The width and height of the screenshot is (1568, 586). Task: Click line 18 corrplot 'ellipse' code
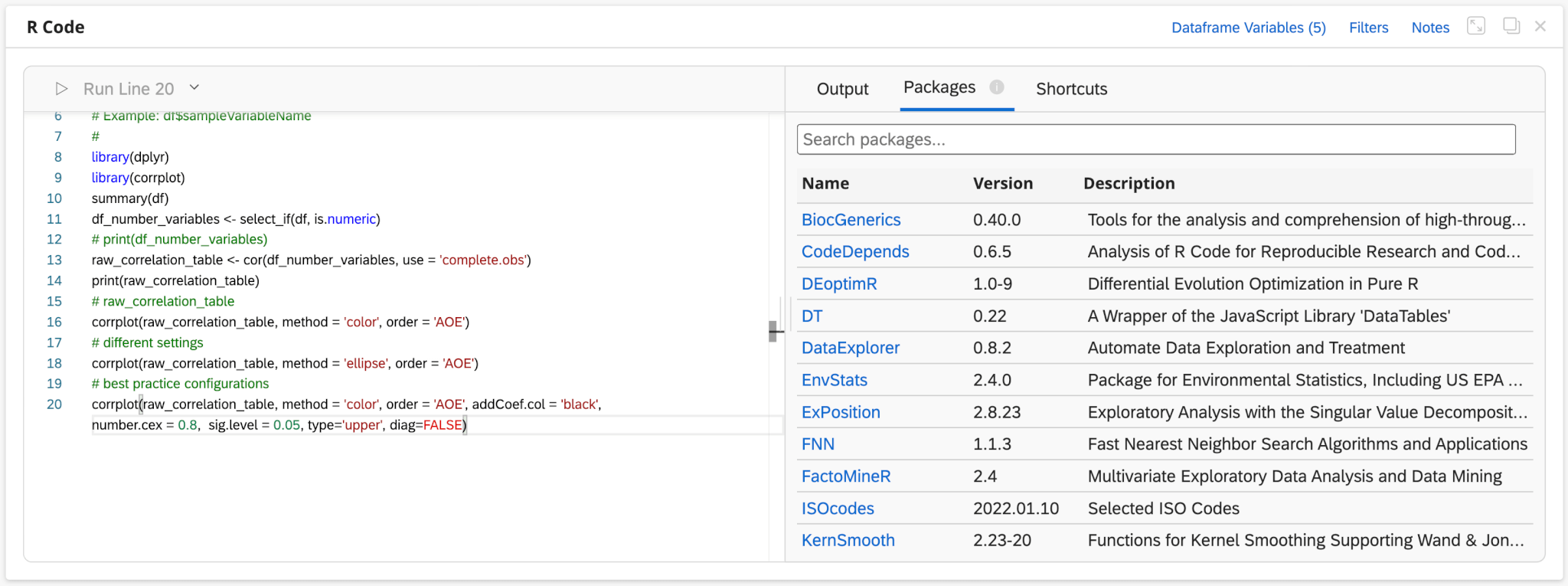(x=285, y=364)
